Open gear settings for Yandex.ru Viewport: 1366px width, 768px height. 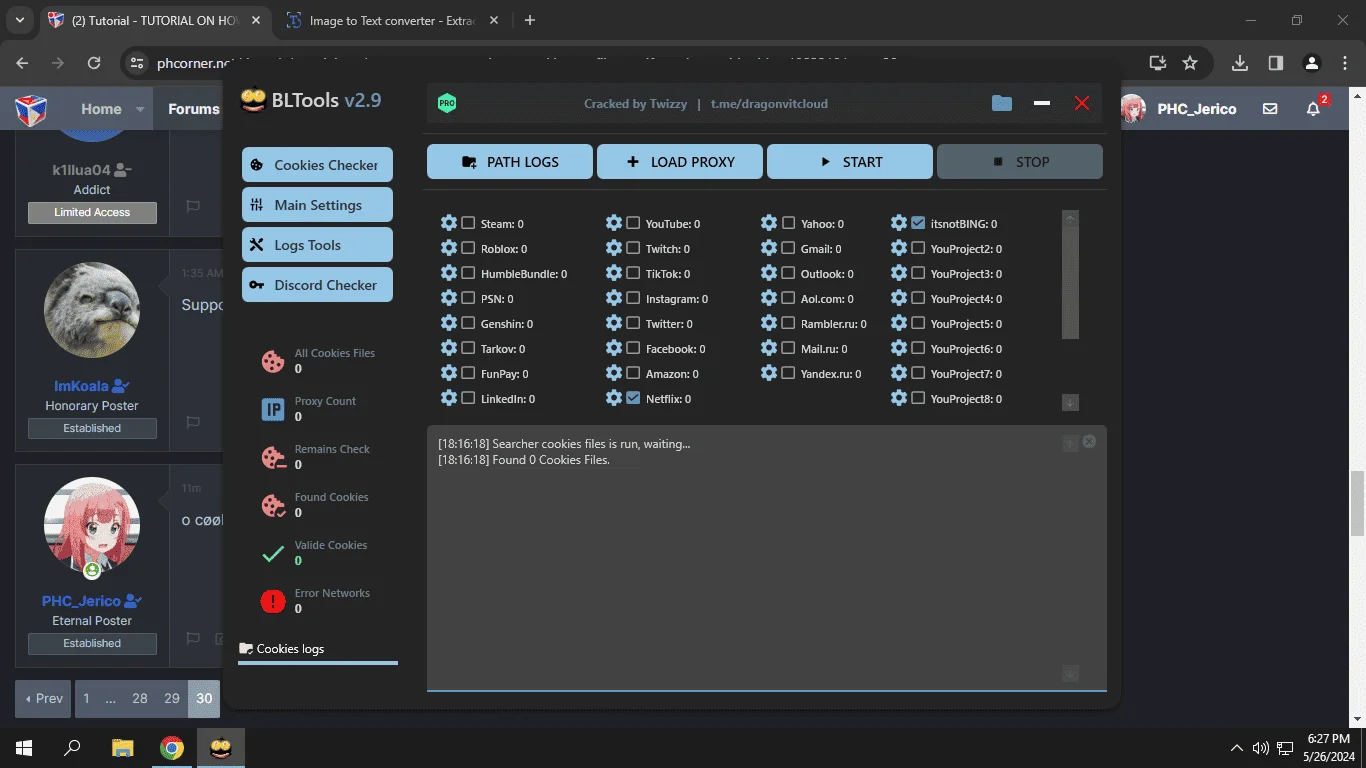coord(769,373)
